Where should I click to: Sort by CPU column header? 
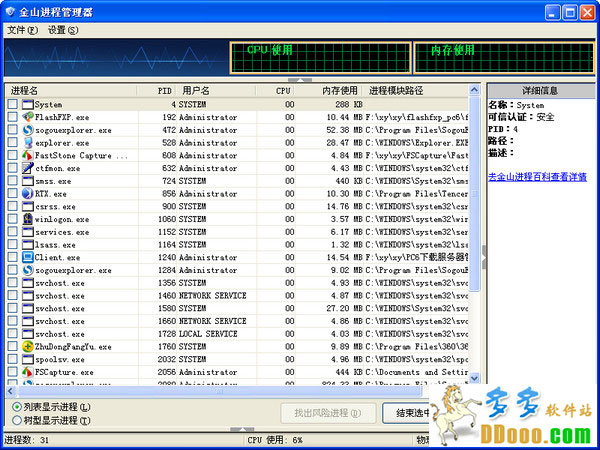[x=276, y=91]
